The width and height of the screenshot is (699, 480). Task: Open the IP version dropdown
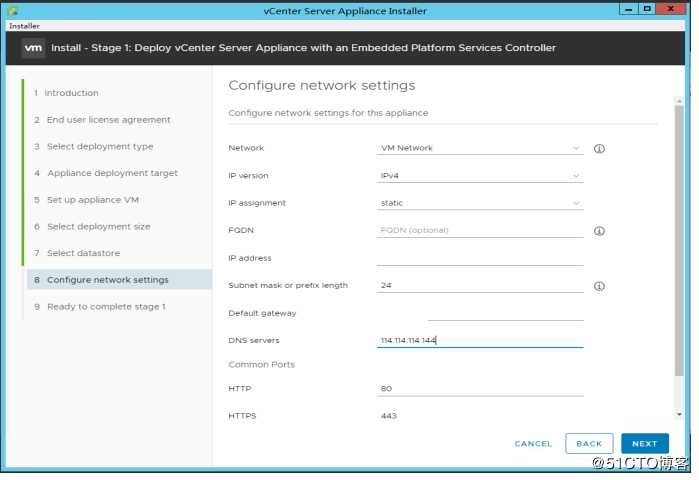pyautogui.click(x=480, y=176)
